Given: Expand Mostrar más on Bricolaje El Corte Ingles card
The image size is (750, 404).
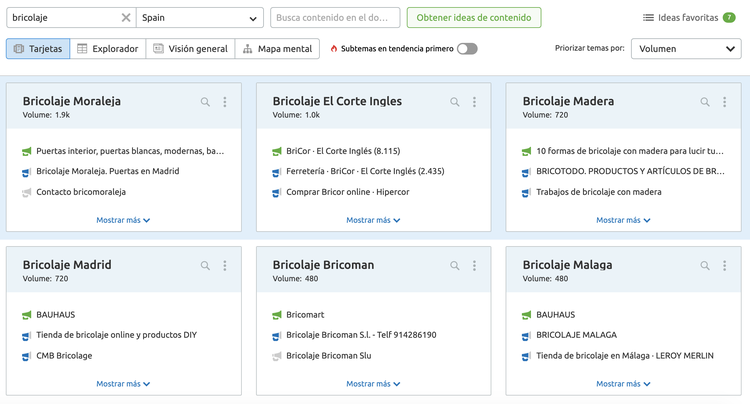Looking at the screenshot, I should tap(373, 220).
